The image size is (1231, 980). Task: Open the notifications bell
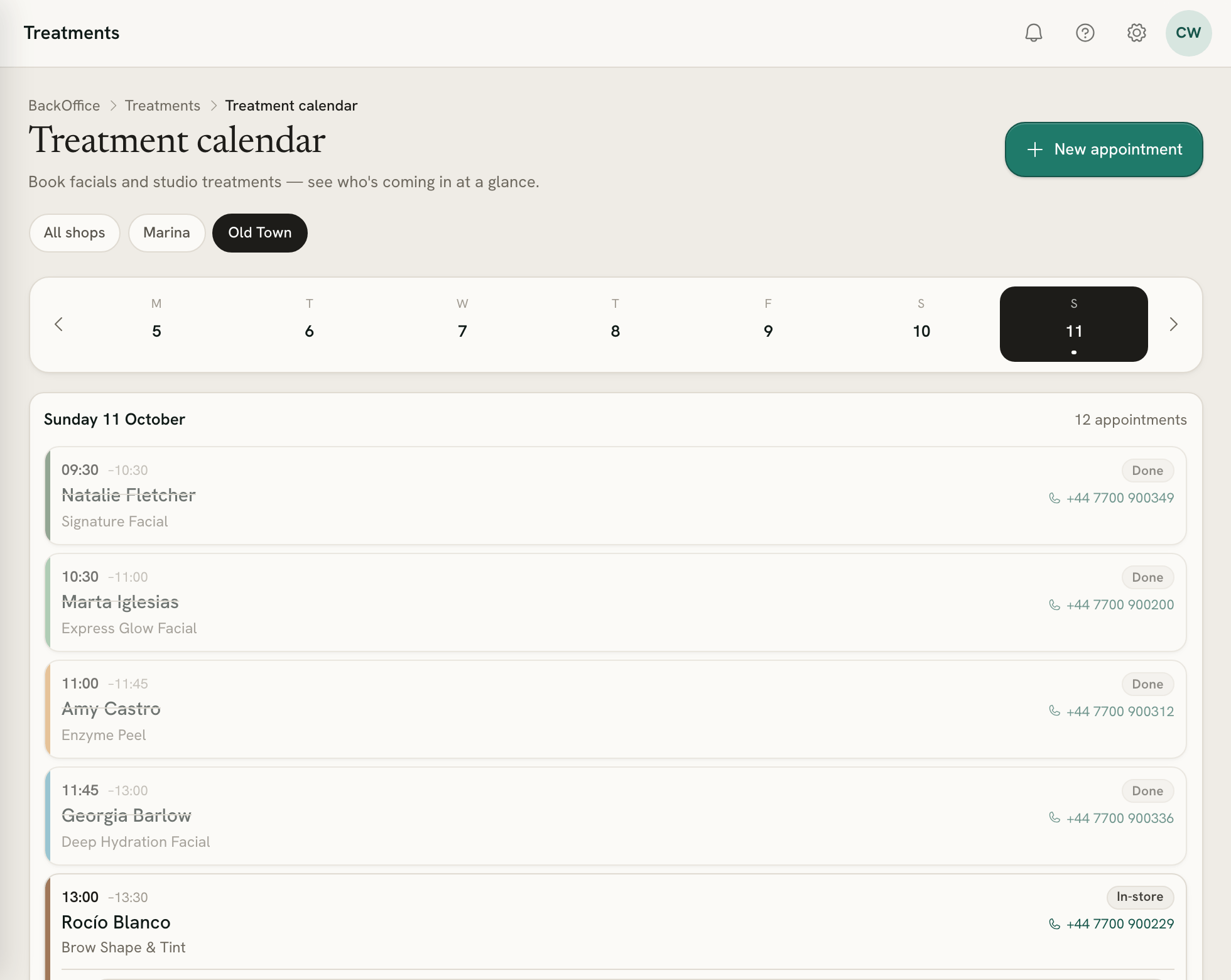pyautogui.click(x=1034, y=33)
